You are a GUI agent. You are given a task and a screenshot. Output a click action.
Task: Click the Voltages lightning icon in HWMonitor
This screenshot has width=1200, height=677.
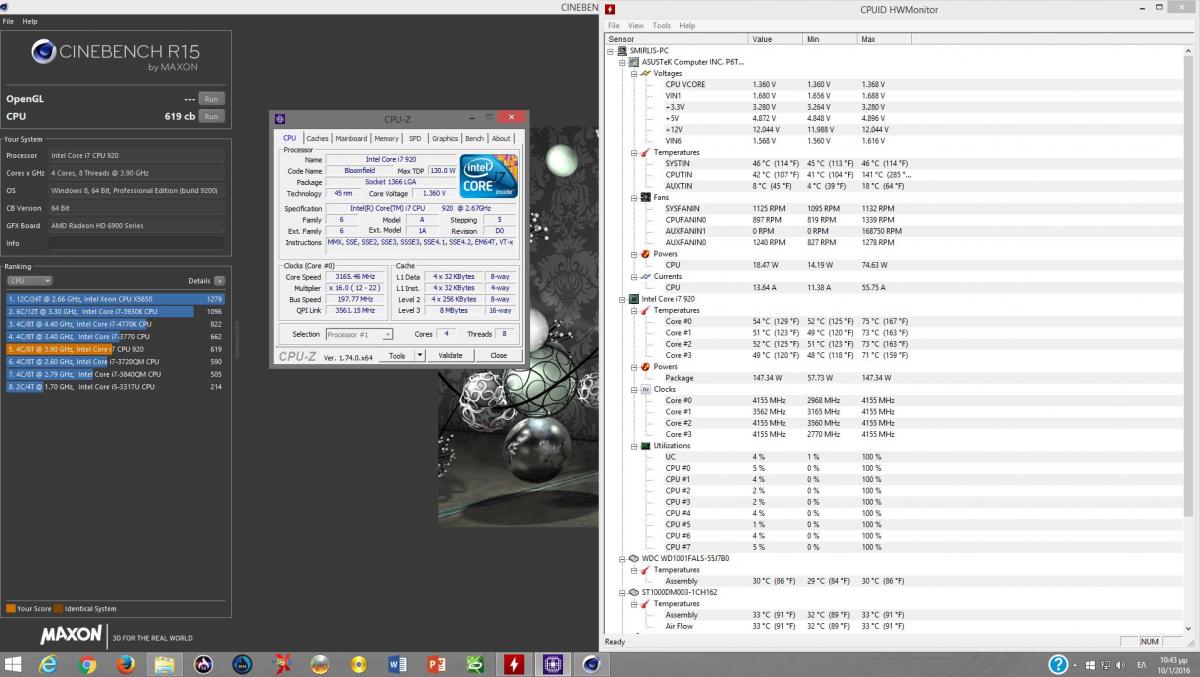(646, 73)
